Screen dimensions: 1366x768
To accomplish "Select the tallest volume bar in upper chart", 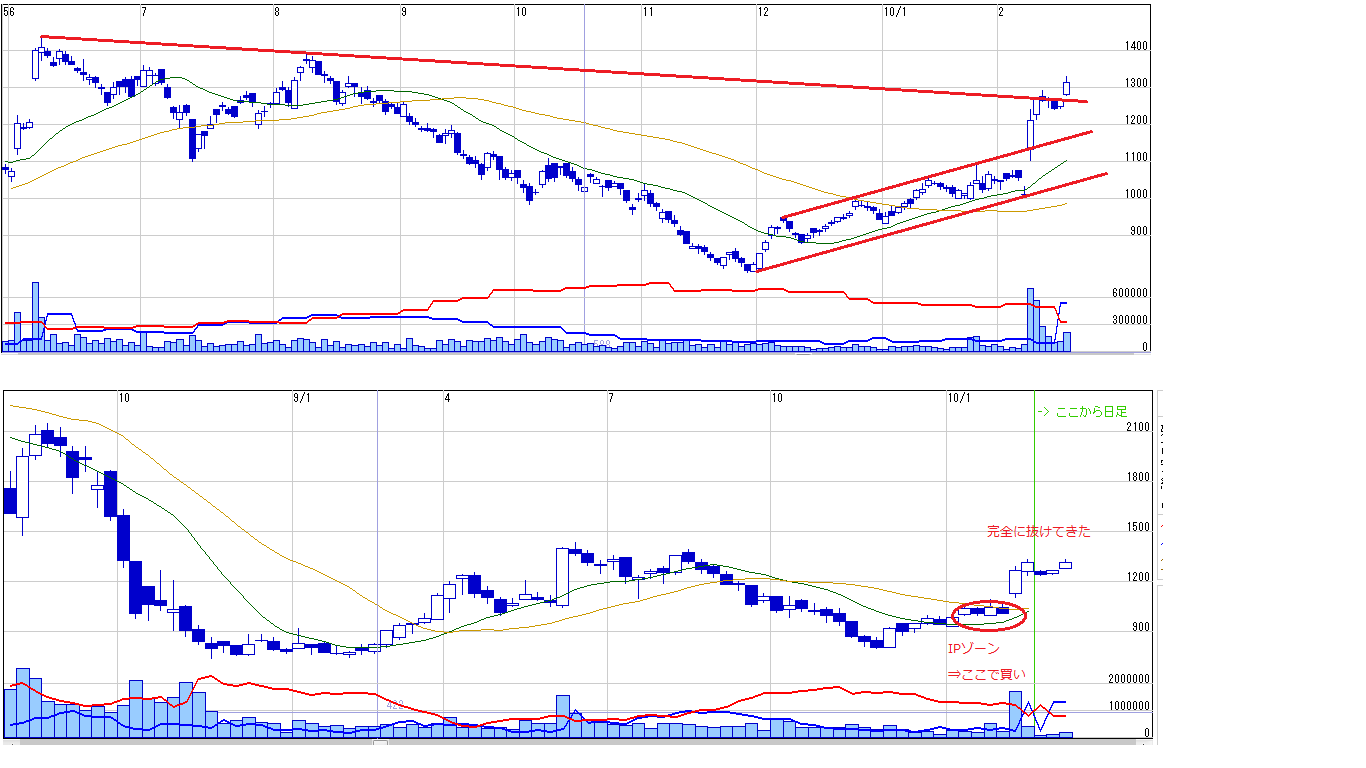I will (35, 316).
